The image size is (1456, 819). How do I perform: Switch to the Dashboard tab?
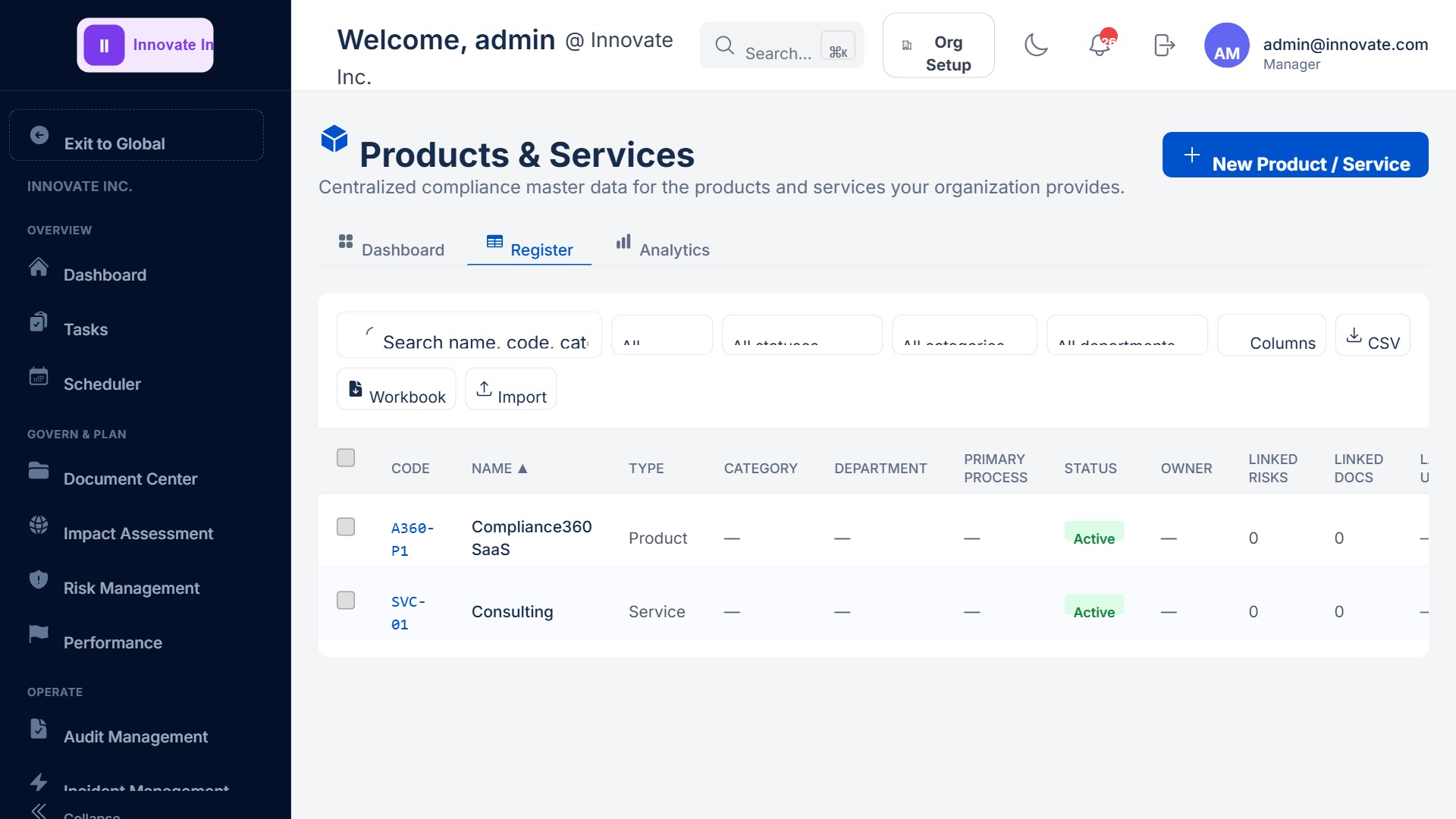tap(391, 249)
